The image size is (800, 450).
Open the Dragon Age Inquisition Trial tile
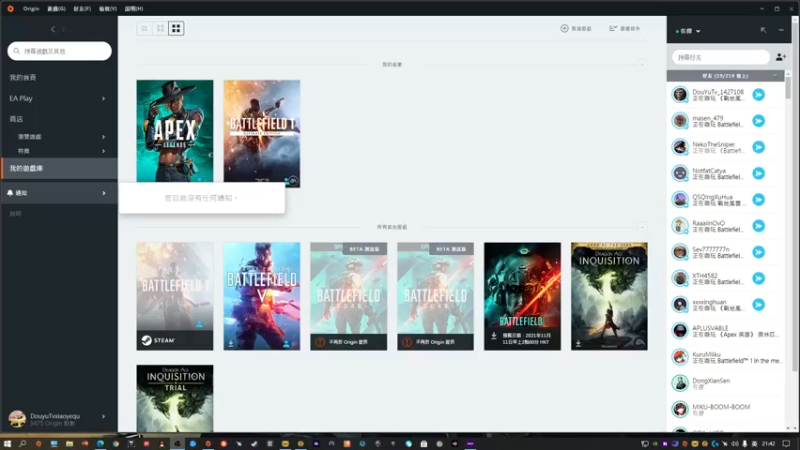pos(175,398)
